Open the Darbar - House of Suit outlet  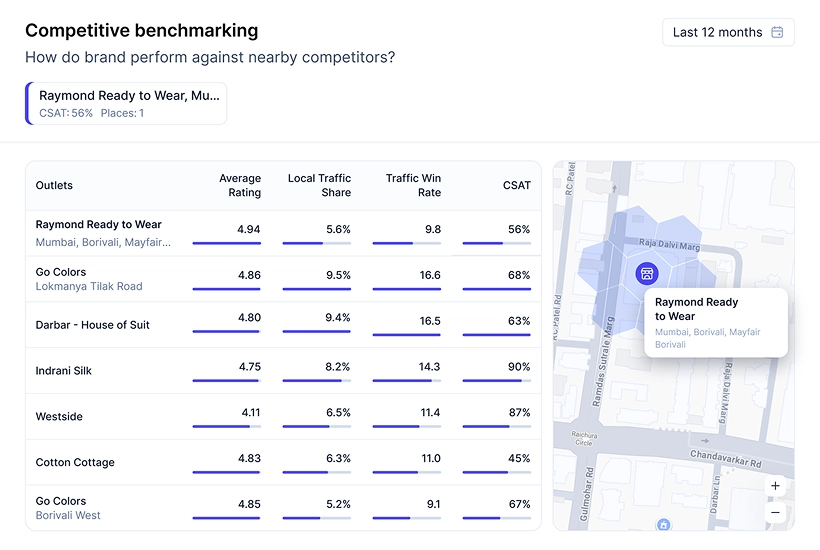point(93,325)
